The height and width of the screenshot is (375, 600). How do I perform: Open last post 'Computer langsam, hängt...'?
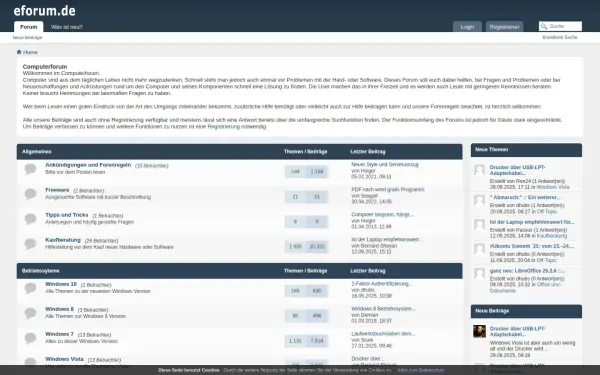pos(382,214)
